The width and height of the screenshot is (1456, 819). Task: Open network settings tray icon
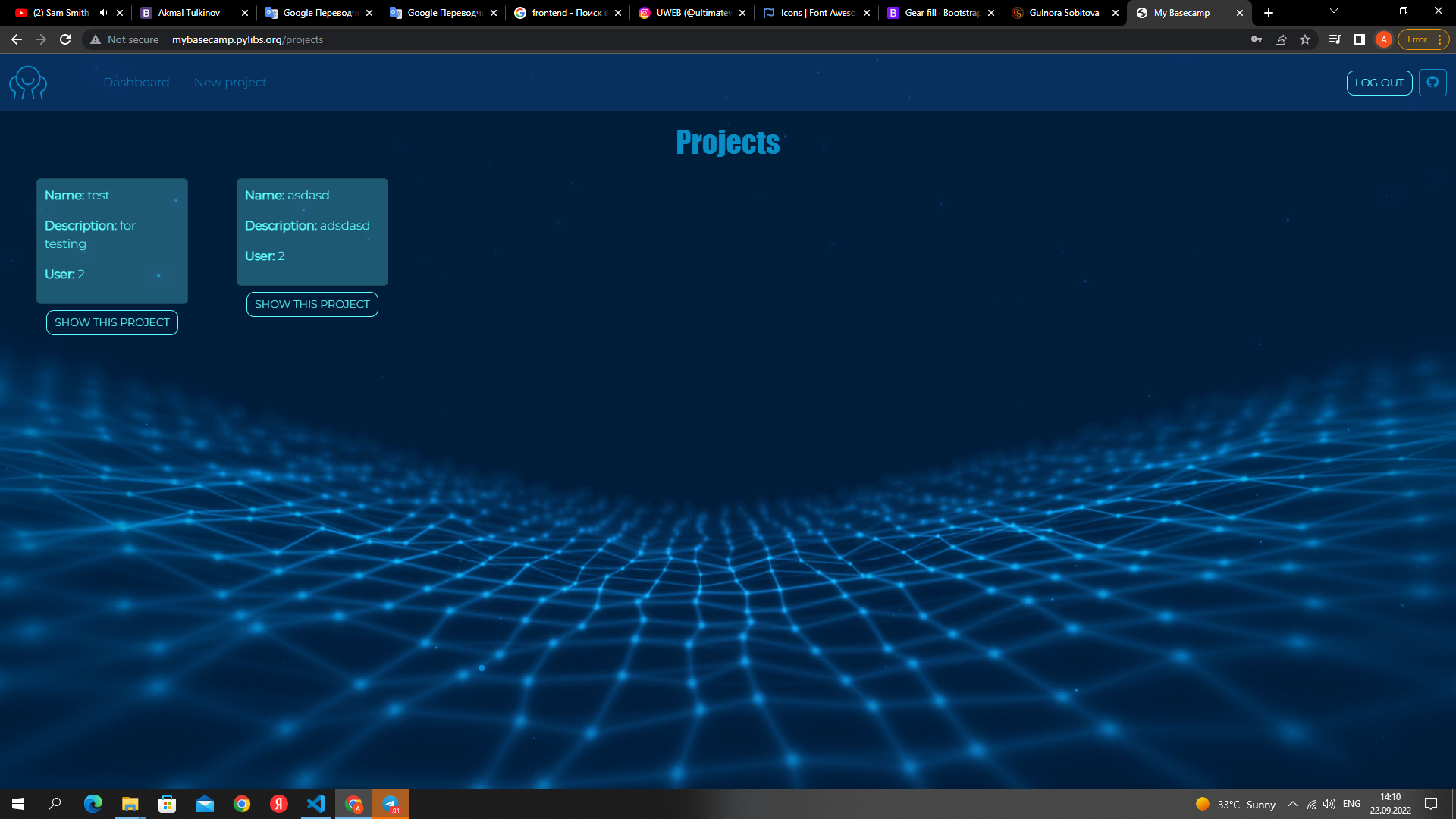click(x=1312, y=804)
